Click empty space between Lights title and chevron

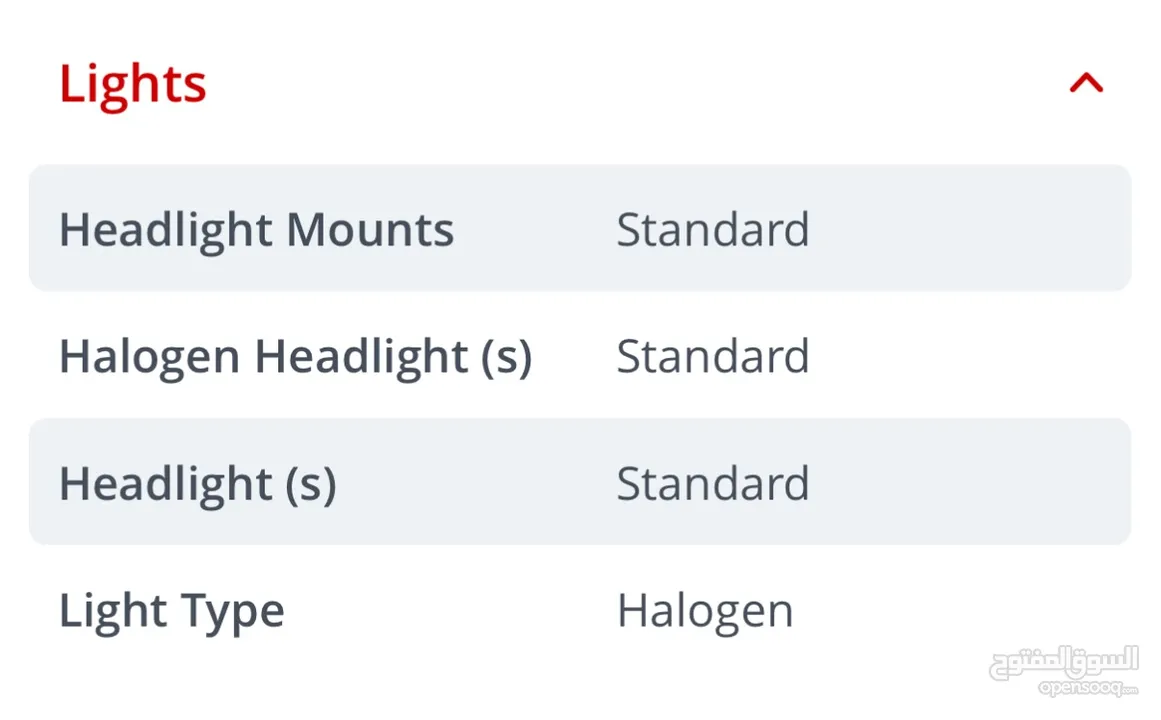tap(637, 84)
